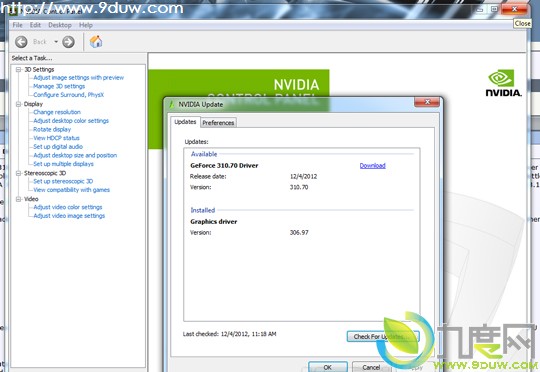Viewport: 540px width, 372px height.
Task: Click the Graphics driver entry
Action: coord(214,222)
